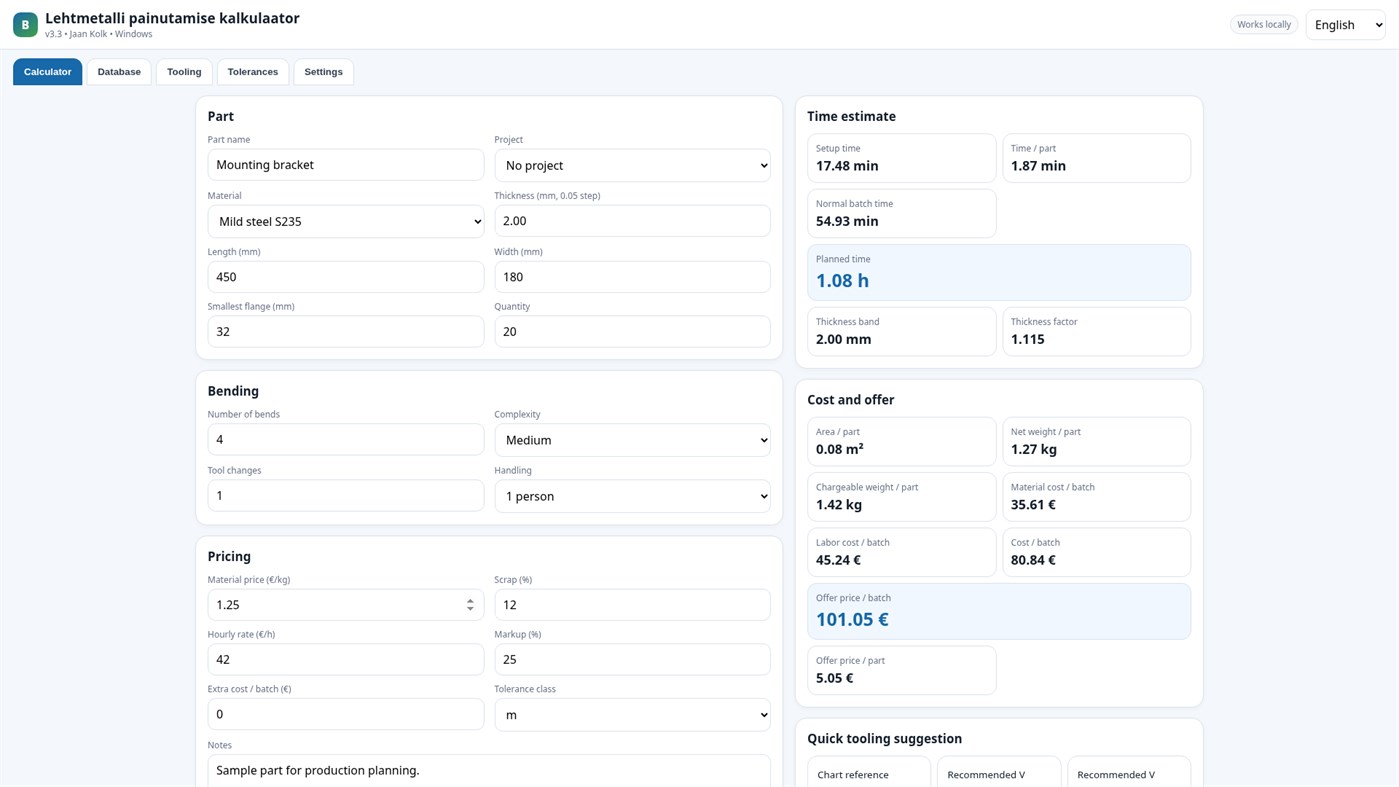Click the Material price stepper arrows
1399x787 pixels.
click(x=470, y=605)
